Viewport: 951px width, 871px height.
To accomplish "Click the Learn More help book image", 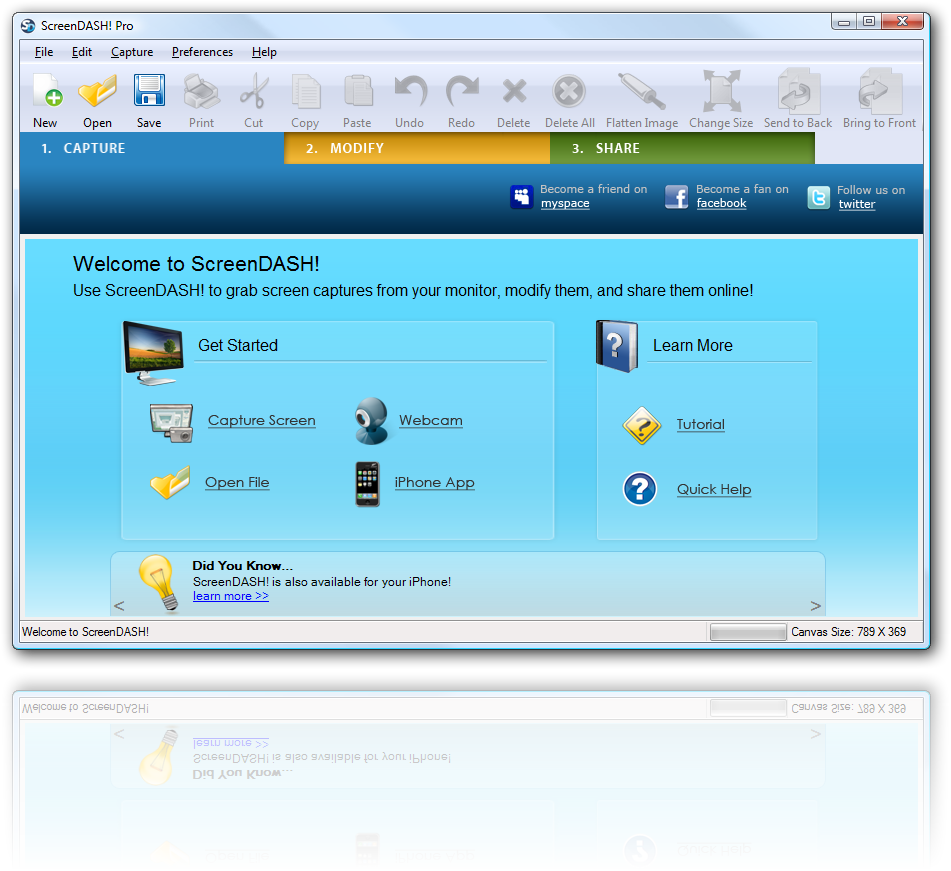I will coord(617,346).
